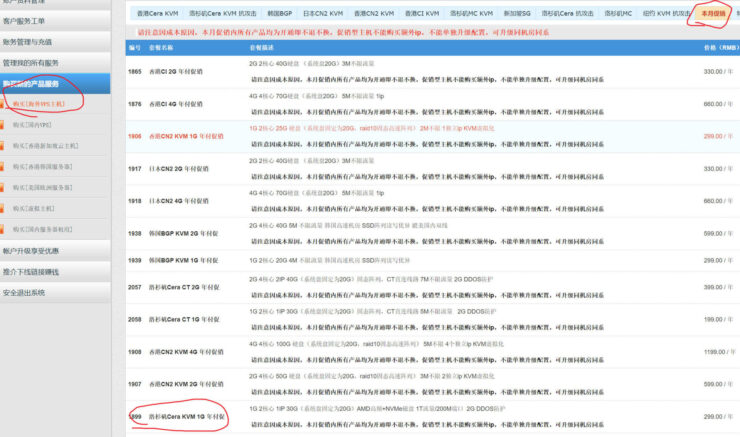740x437 pixels.
Task: Open the 购买[海外VPS主机] link
Action: coord(39,104)
